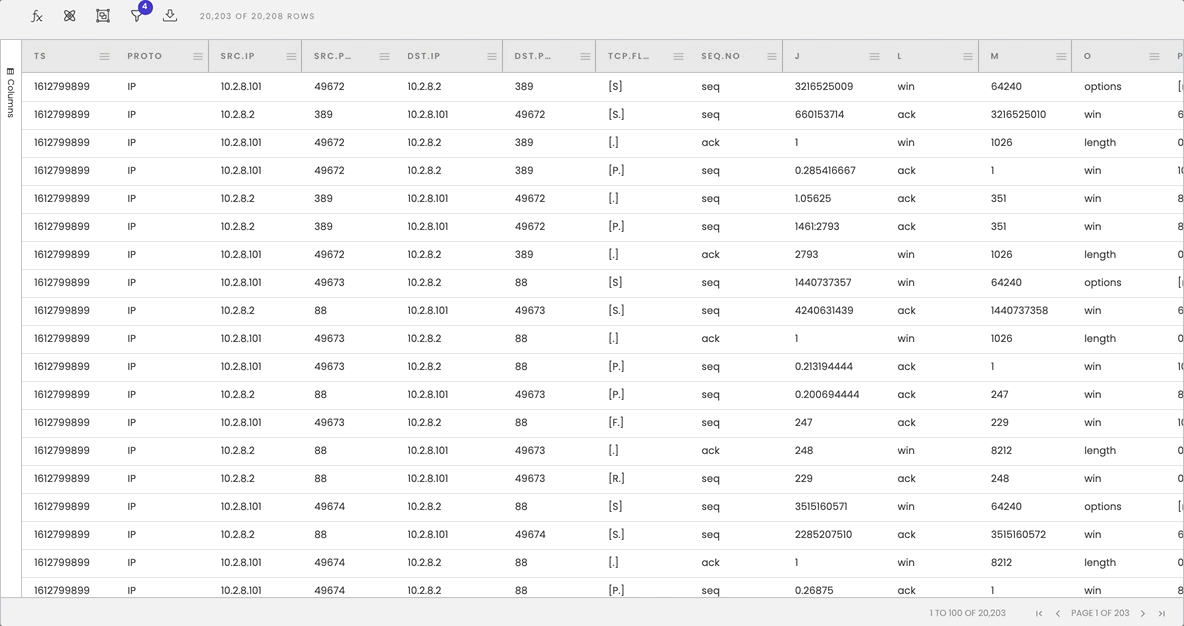Open the TCP.FL… column menu

coord(678,57)
